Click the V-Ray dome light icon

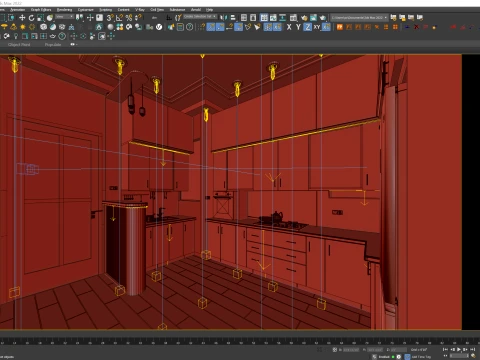4,27
